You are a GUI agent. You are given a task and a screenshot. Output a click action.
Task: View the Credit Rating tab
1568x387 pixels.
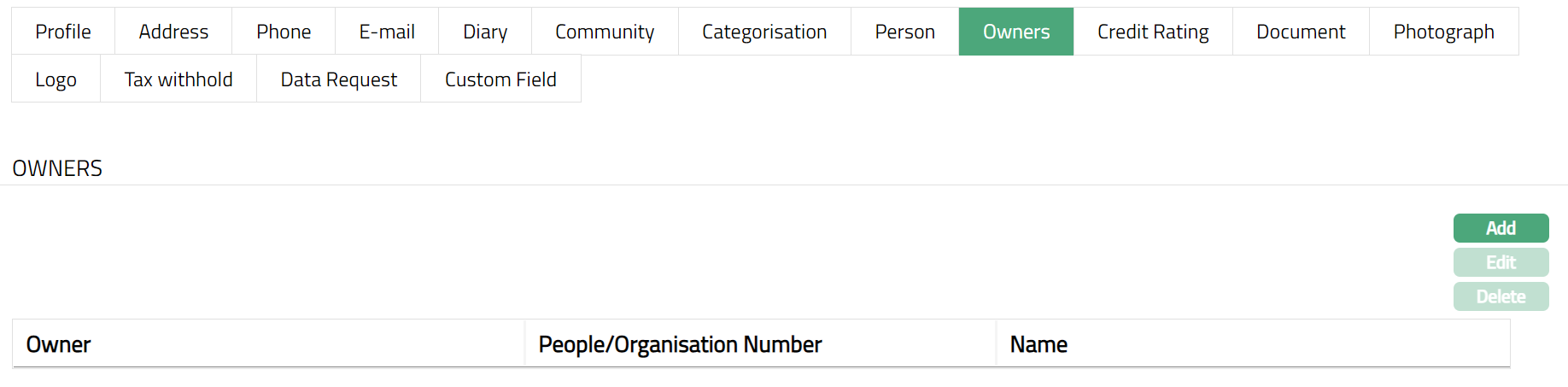[1153, 32]
